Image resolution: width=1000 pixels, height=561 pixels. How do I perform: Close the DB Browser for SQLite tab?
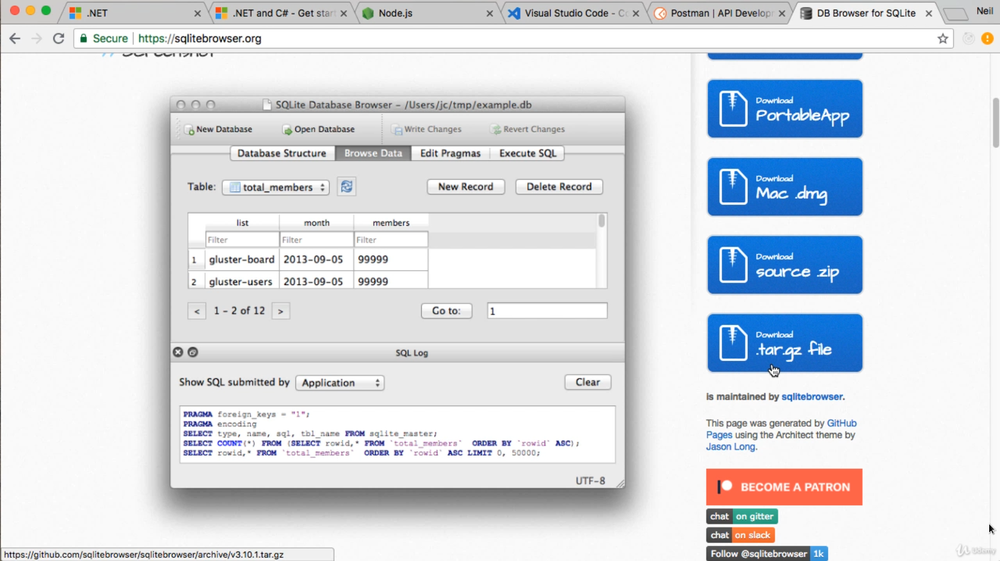point(929,13)
